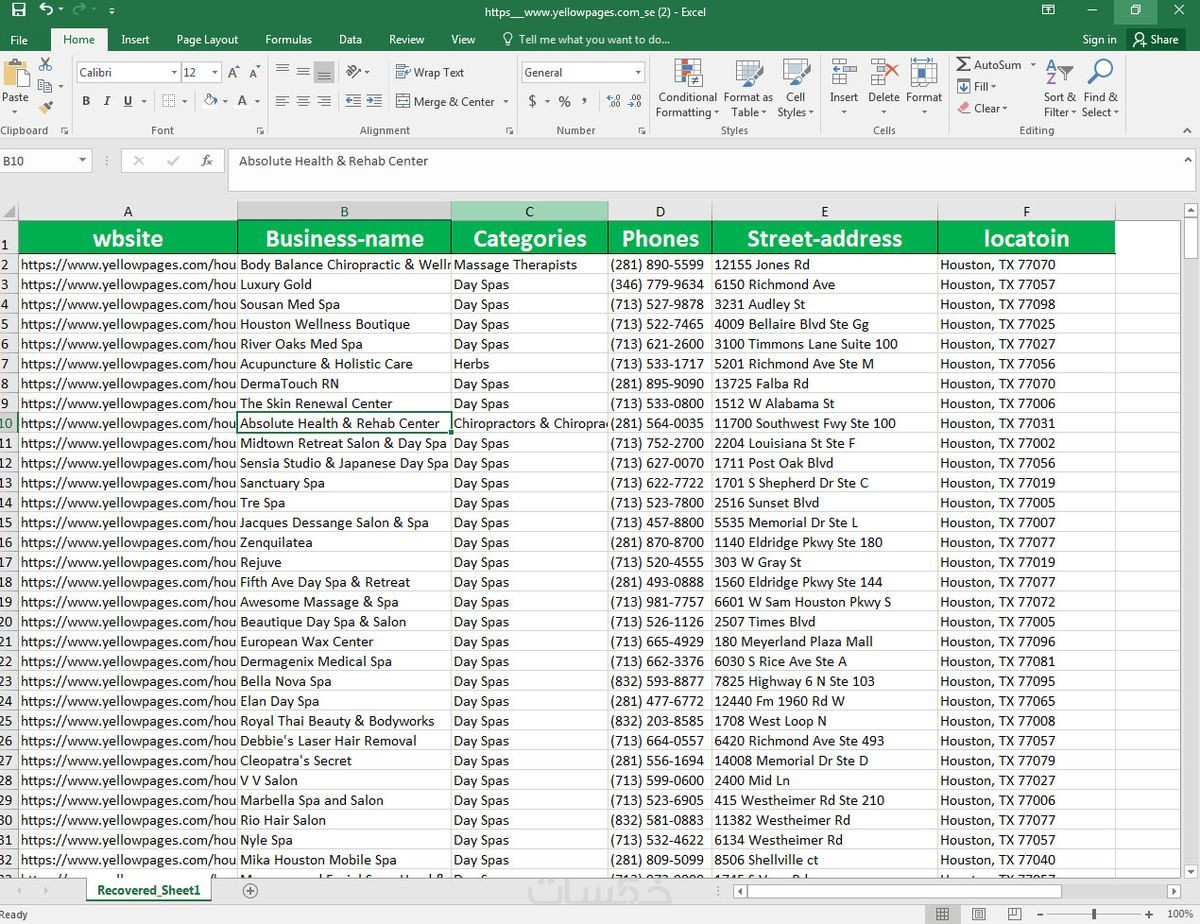Screen dimensions: 1200x924
Task: Toggle underline formatting
Action: (x=128, y=101)
